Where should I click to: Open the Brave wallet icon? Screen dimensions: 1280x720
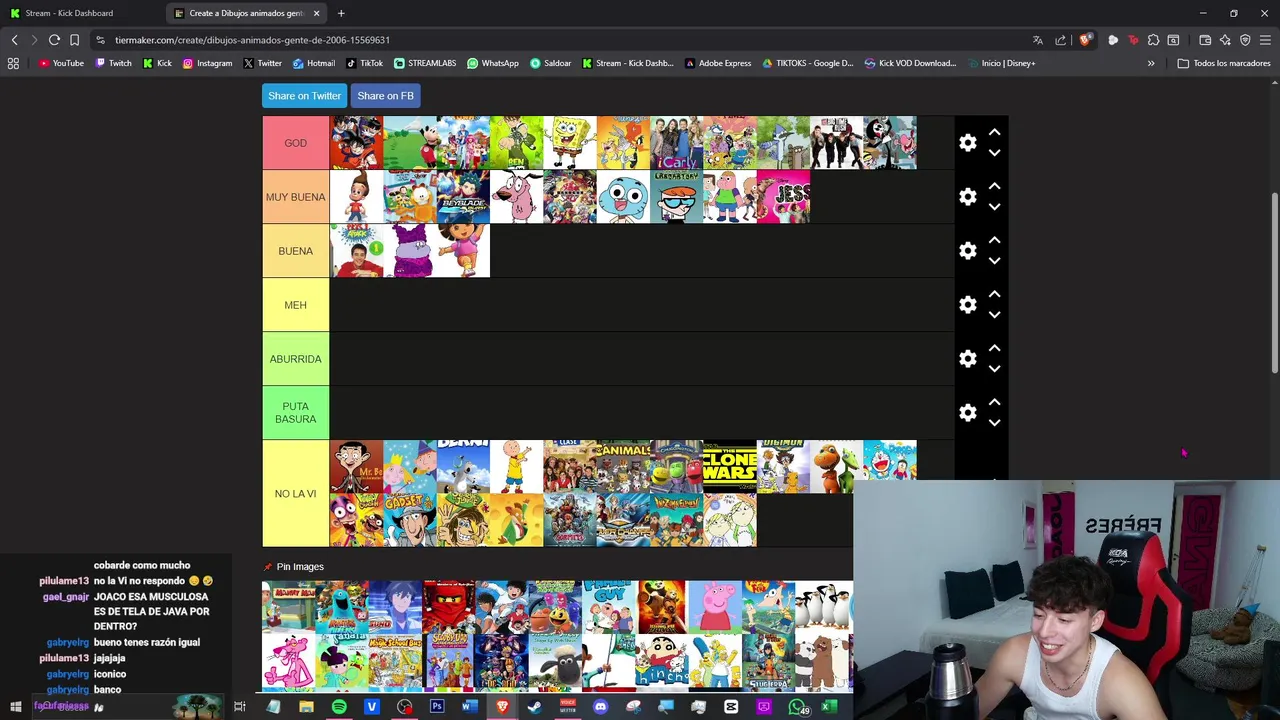click(x=1205, y=40)
